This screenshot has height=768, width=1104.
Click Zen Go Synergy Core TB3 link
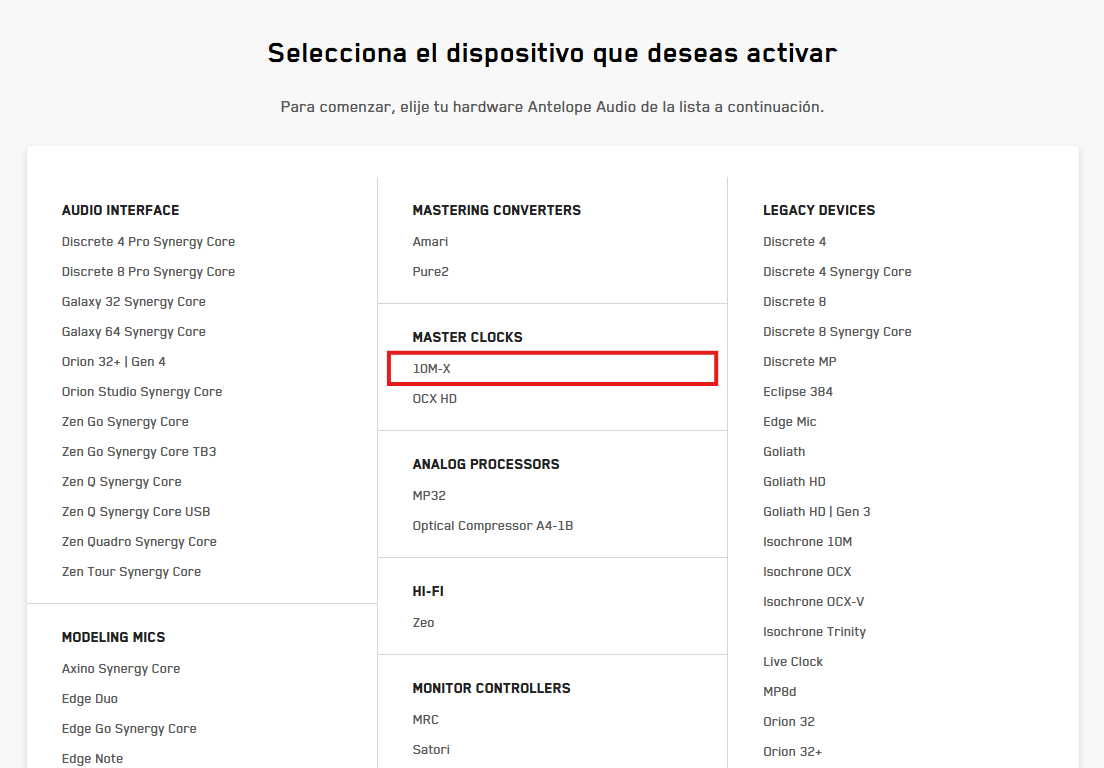pyautogui.click(x=139, y=452)
